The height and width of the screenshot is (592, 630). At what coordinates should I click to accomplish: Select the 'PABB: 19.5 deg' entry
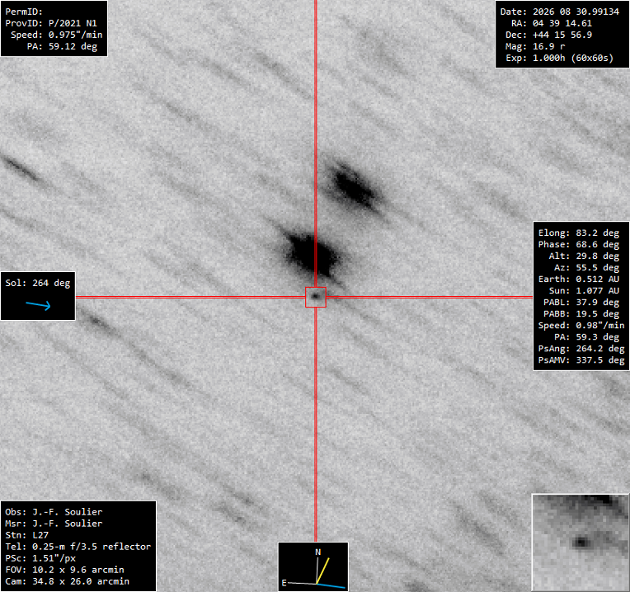point(581,314)
